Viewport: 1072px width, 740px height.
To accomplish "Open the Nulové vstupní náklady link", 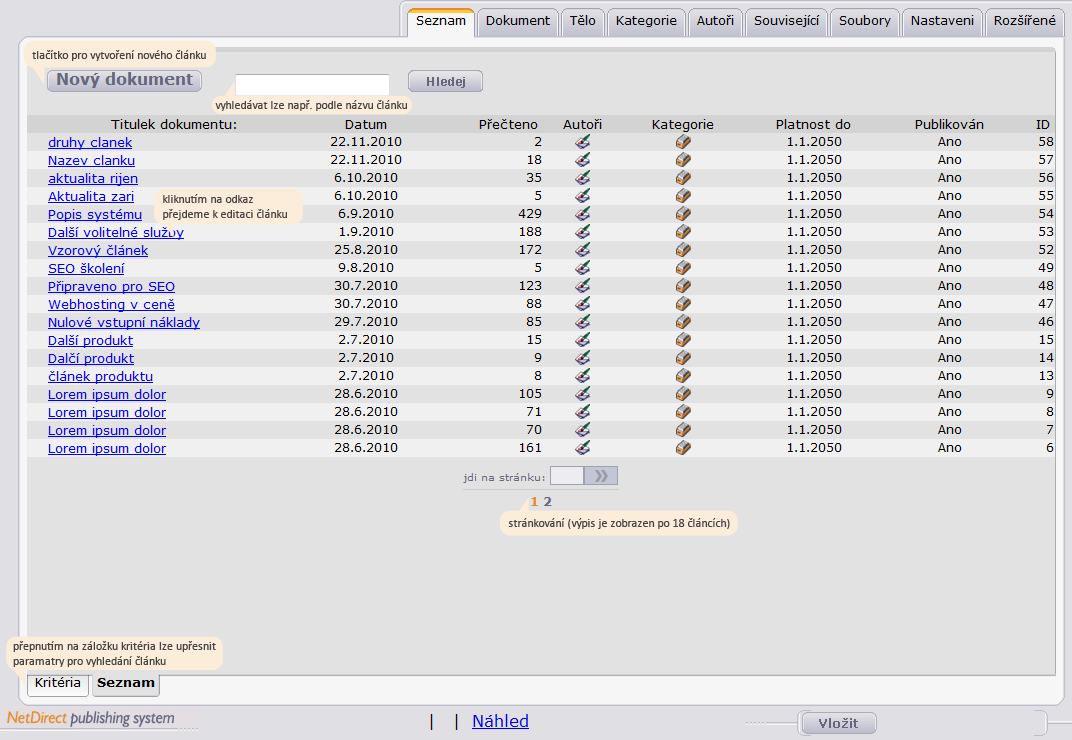I will [x=124, y=322].
